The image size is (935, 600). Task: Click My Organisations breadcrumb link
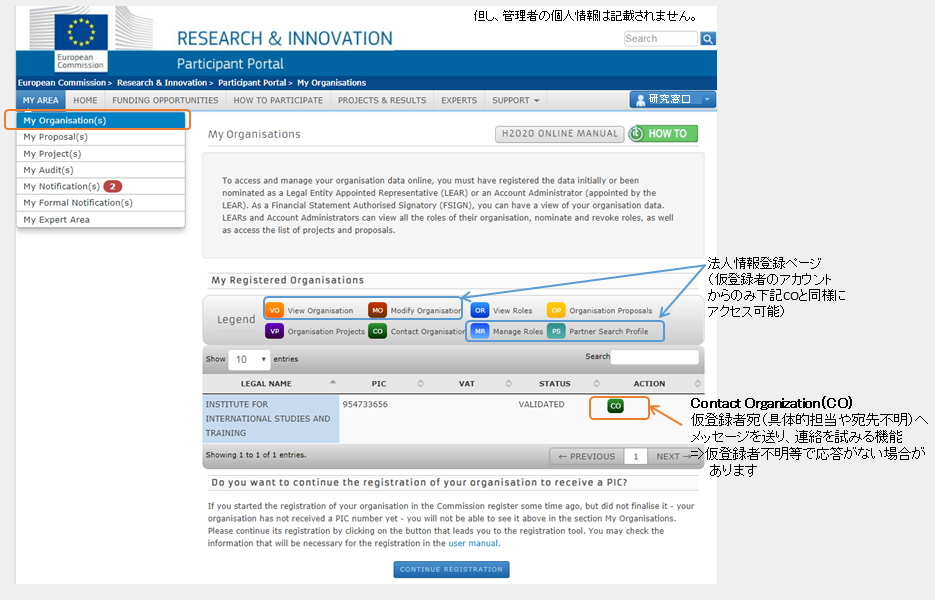332,83
